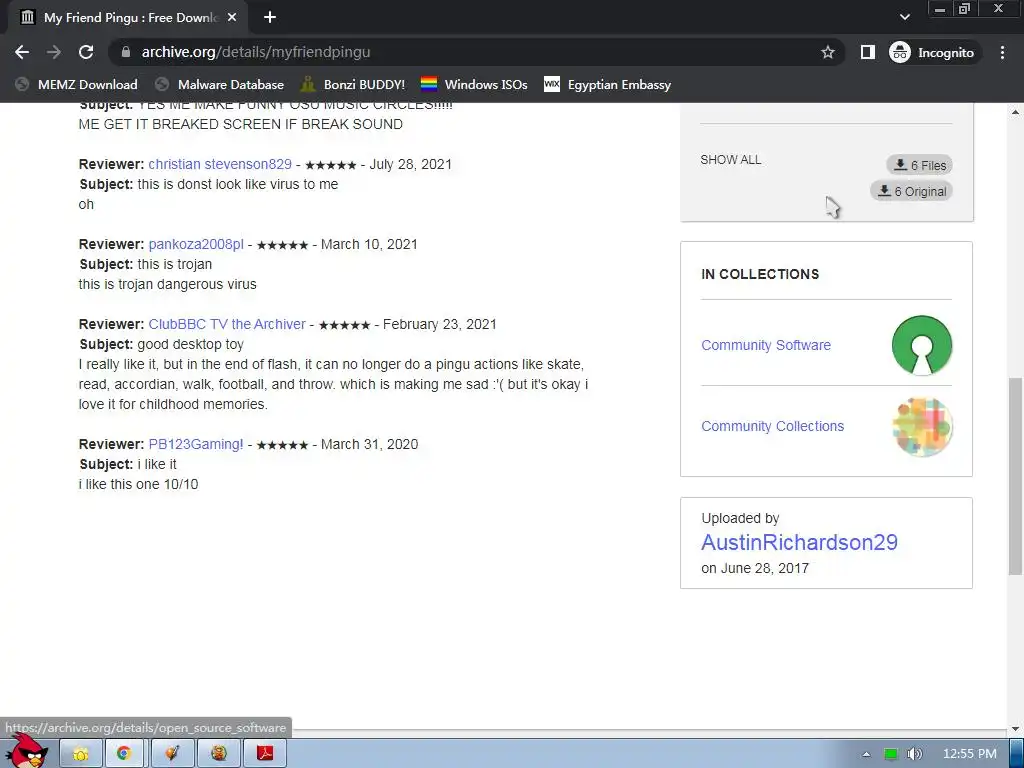Open the side panel icon
Screen dimensions: 1024x768
click(867, 52)
